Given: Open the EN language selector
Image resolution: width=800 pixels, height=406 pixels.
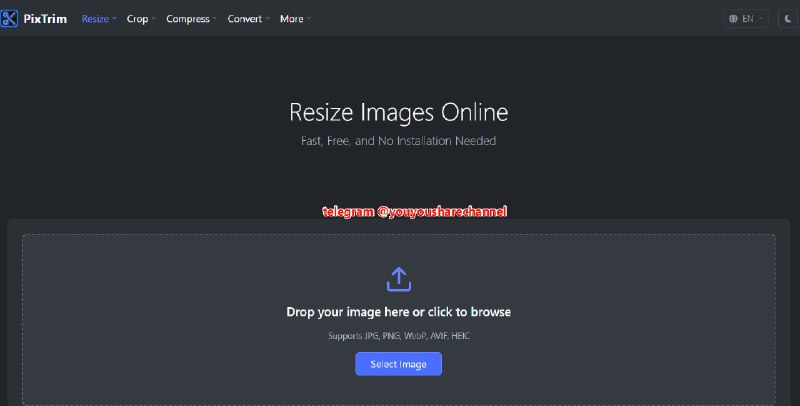Looking at the screenshot, I should point(748,19).
